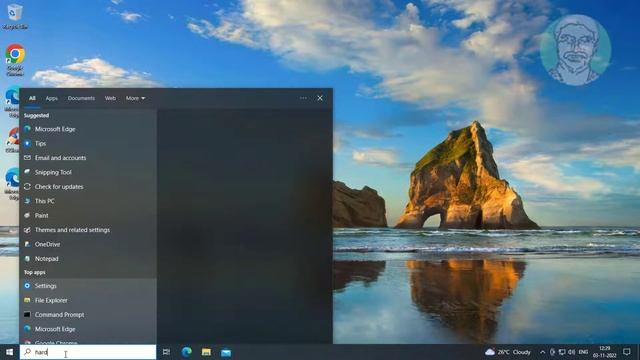Click the taskbar search input field
The image size is (640, 360).
click(x=88, y=352)
